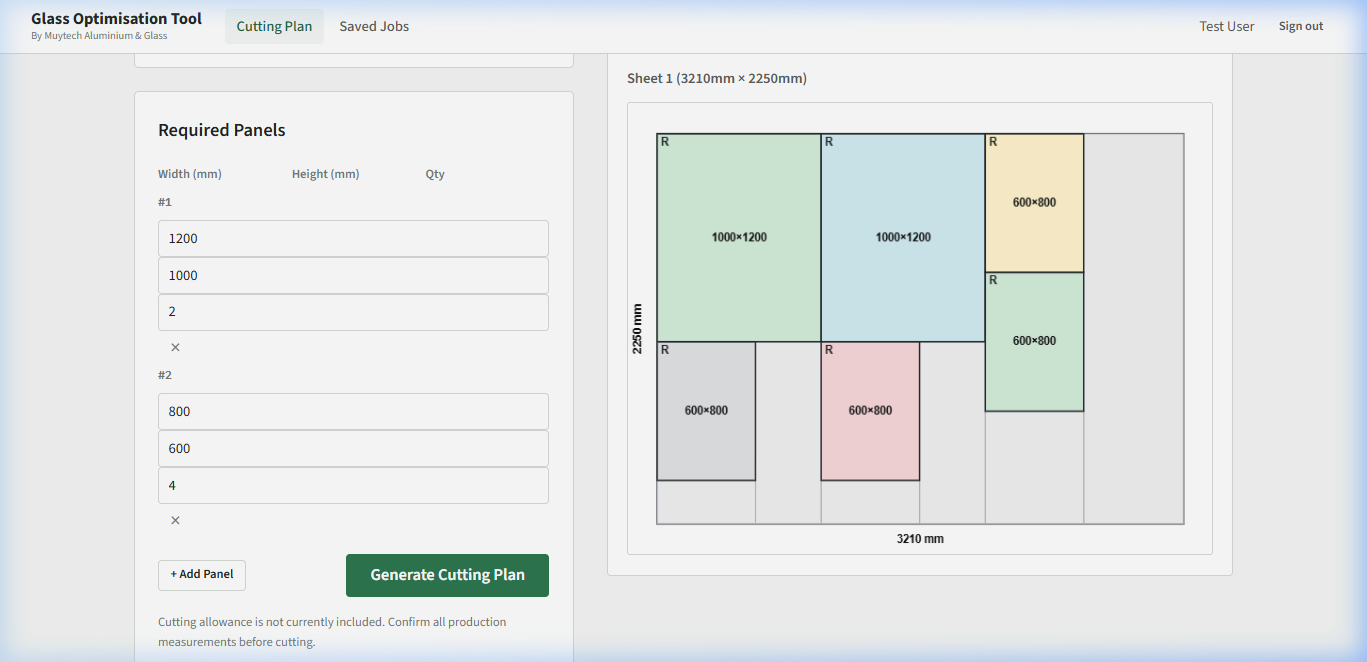1367x662 pixels.
Task: Focus panel #2 quantity field showing 4
Action: (353, 485)
